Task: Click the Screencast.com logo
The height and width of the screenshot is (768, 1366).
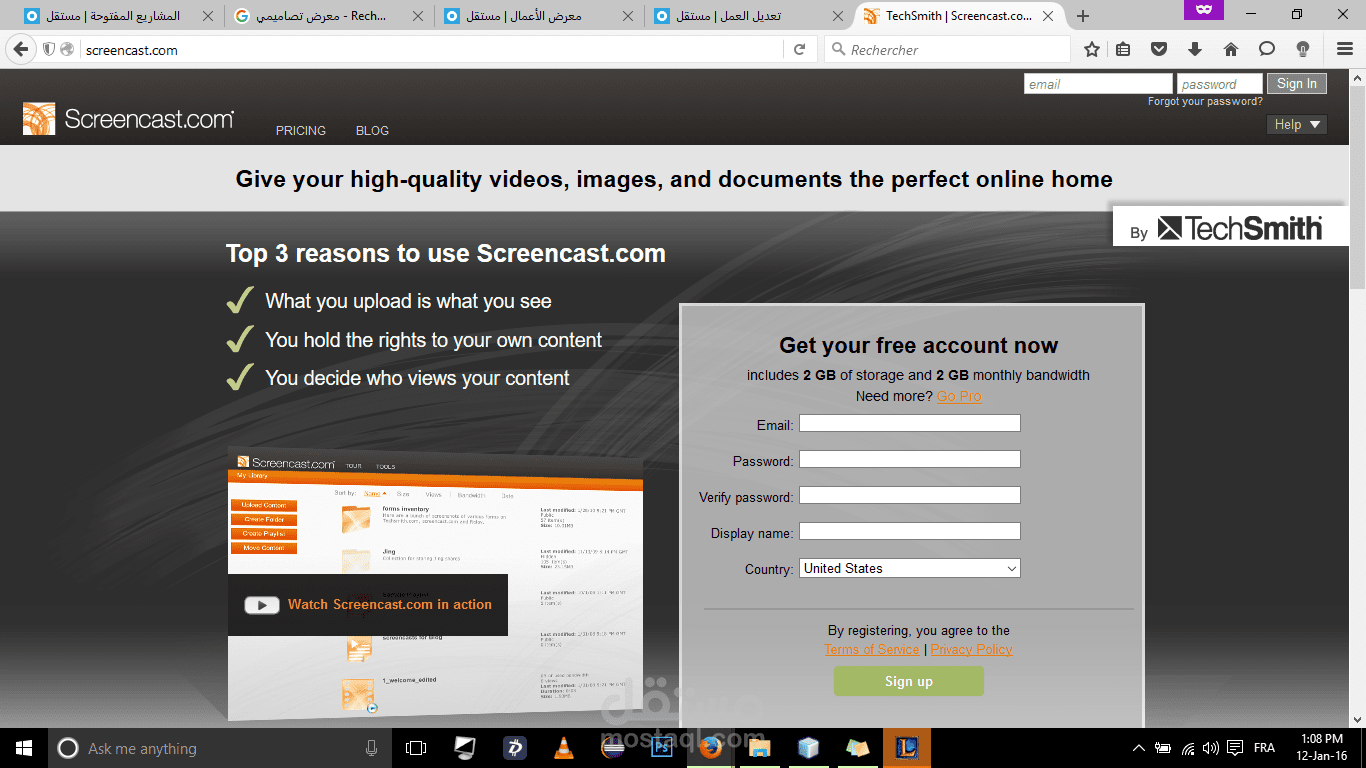Action: [x=128, y=119]
